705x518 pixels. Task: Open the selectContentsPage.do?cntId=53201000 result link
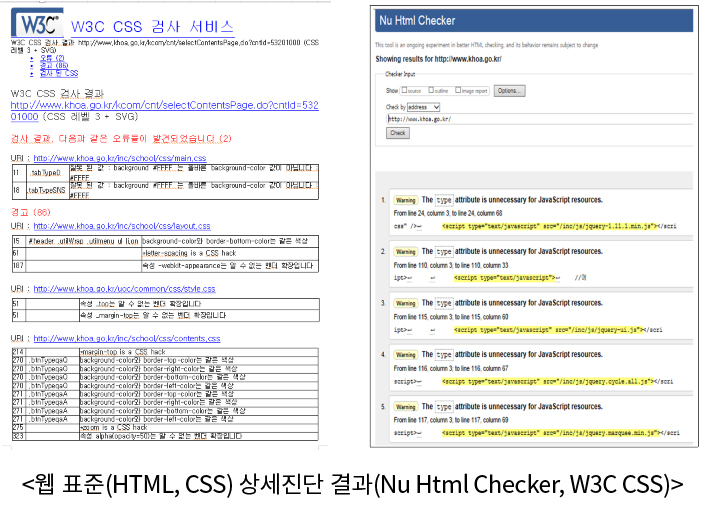coord(165,111)
